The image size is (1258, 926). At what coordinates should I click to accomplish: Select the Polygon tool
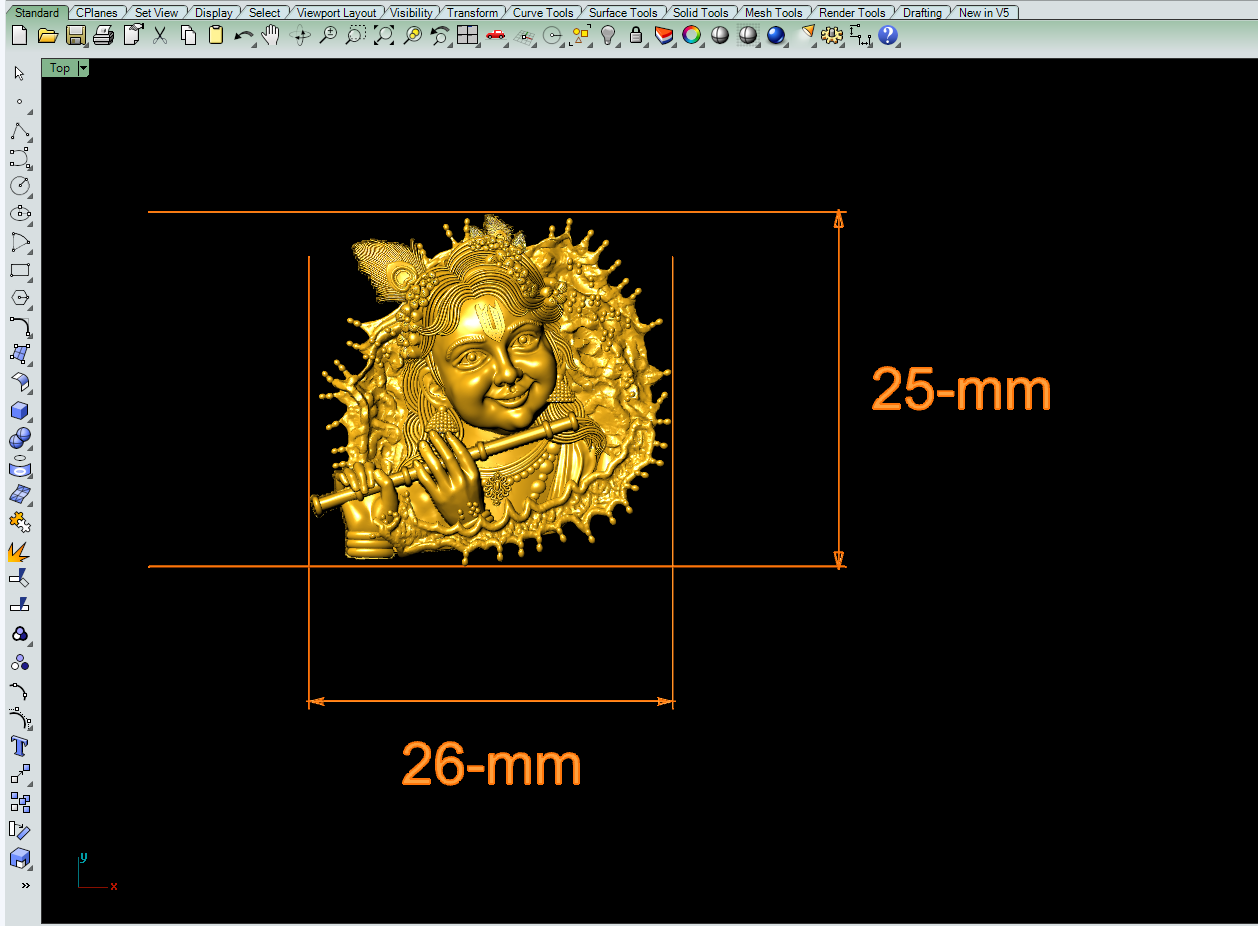pyautogui.click(x=20, y=298)
